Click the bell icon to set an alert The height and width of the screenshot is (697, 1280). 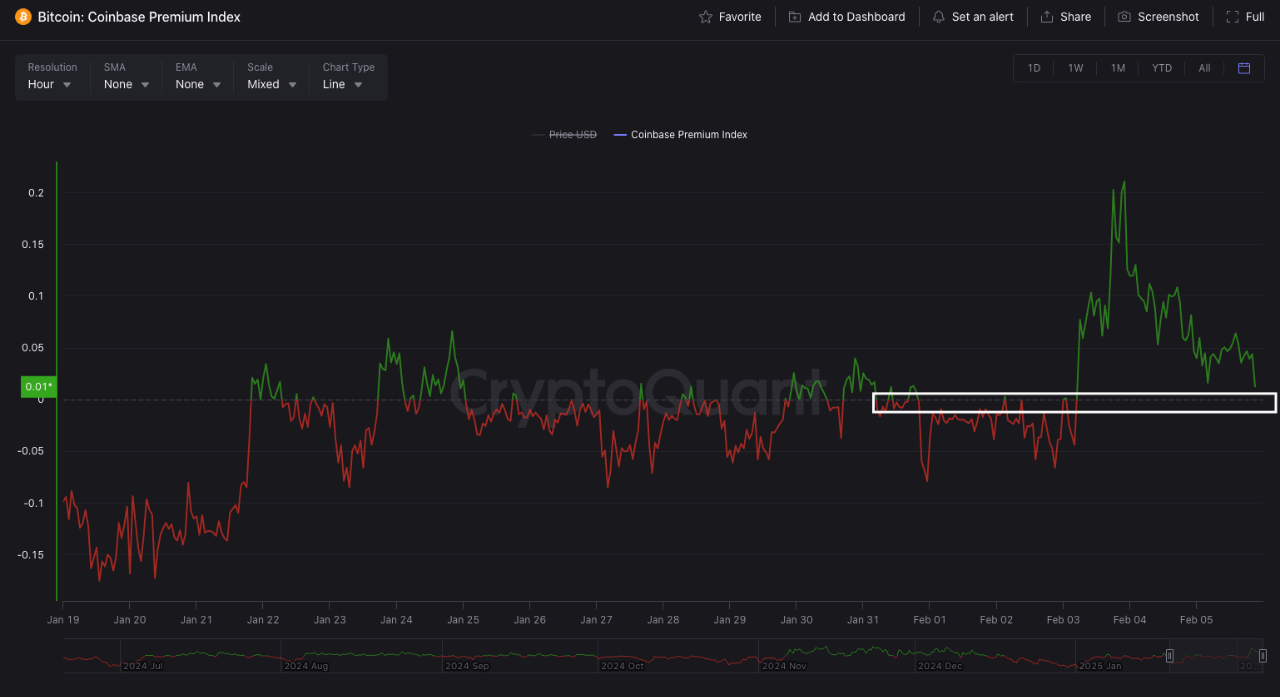tap(938, 16)
